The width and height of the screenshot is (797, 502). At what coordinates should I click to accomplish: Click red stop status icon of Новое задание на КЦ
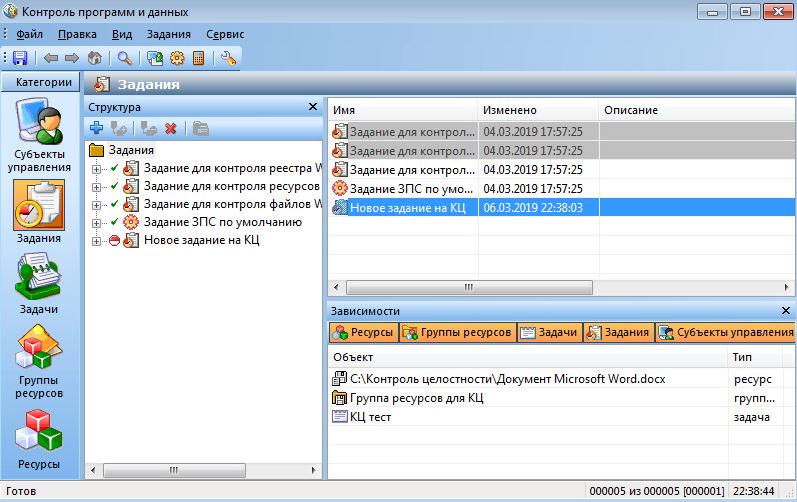[x=114, y=240]
